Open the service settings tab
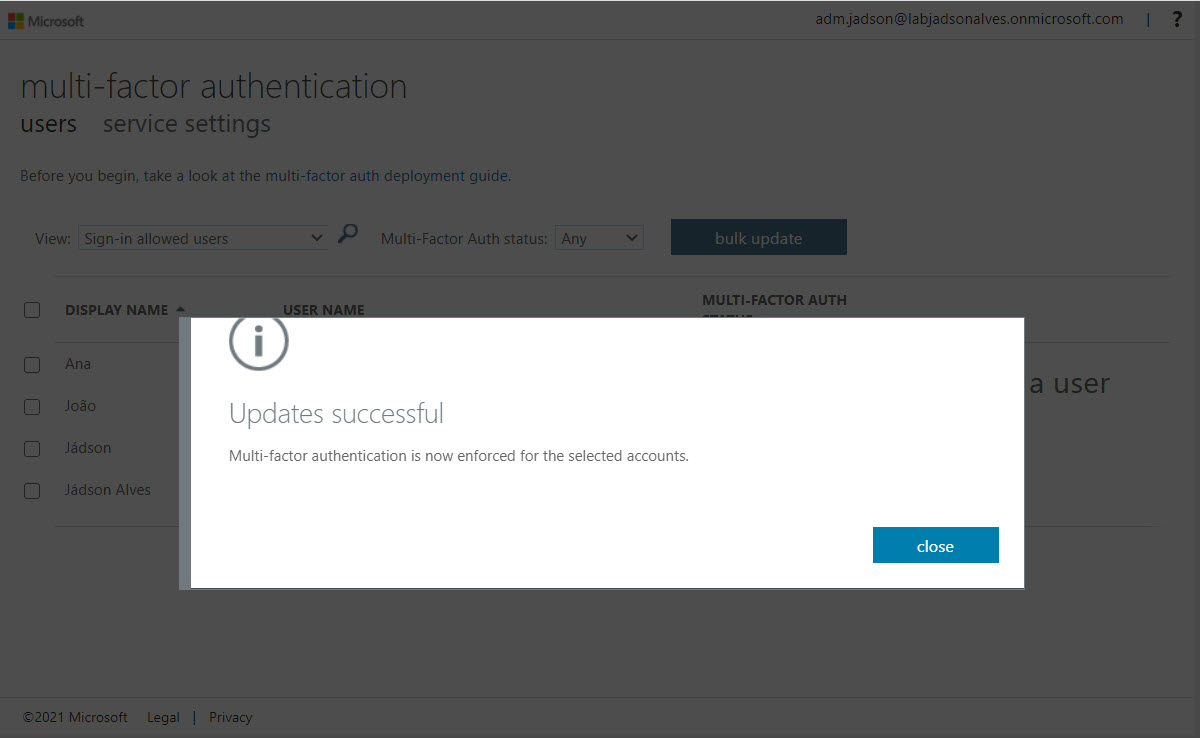The height and width of the screenshot is (738, 1200). coord(187,124)
